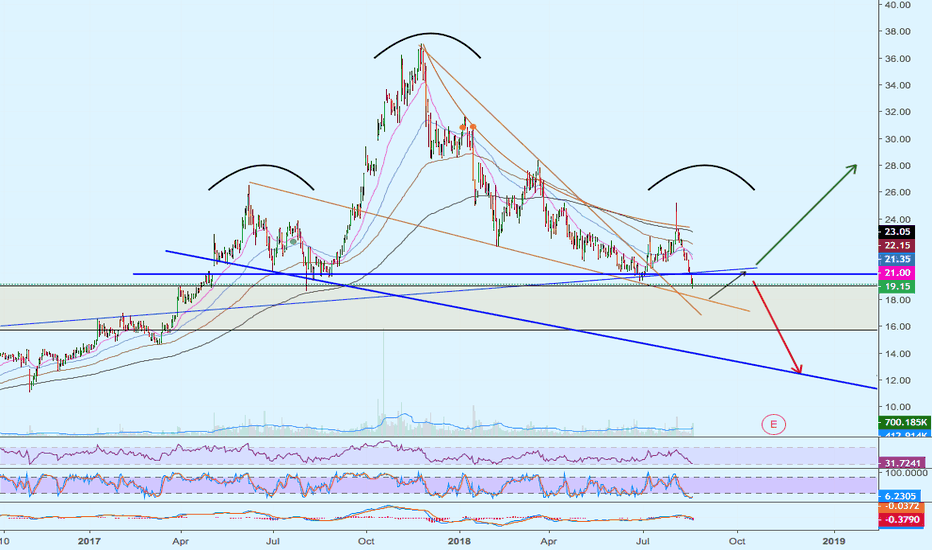Click the 12.00 price axis level
Viewport: 932px width, 550px height.
coord(898,381)
